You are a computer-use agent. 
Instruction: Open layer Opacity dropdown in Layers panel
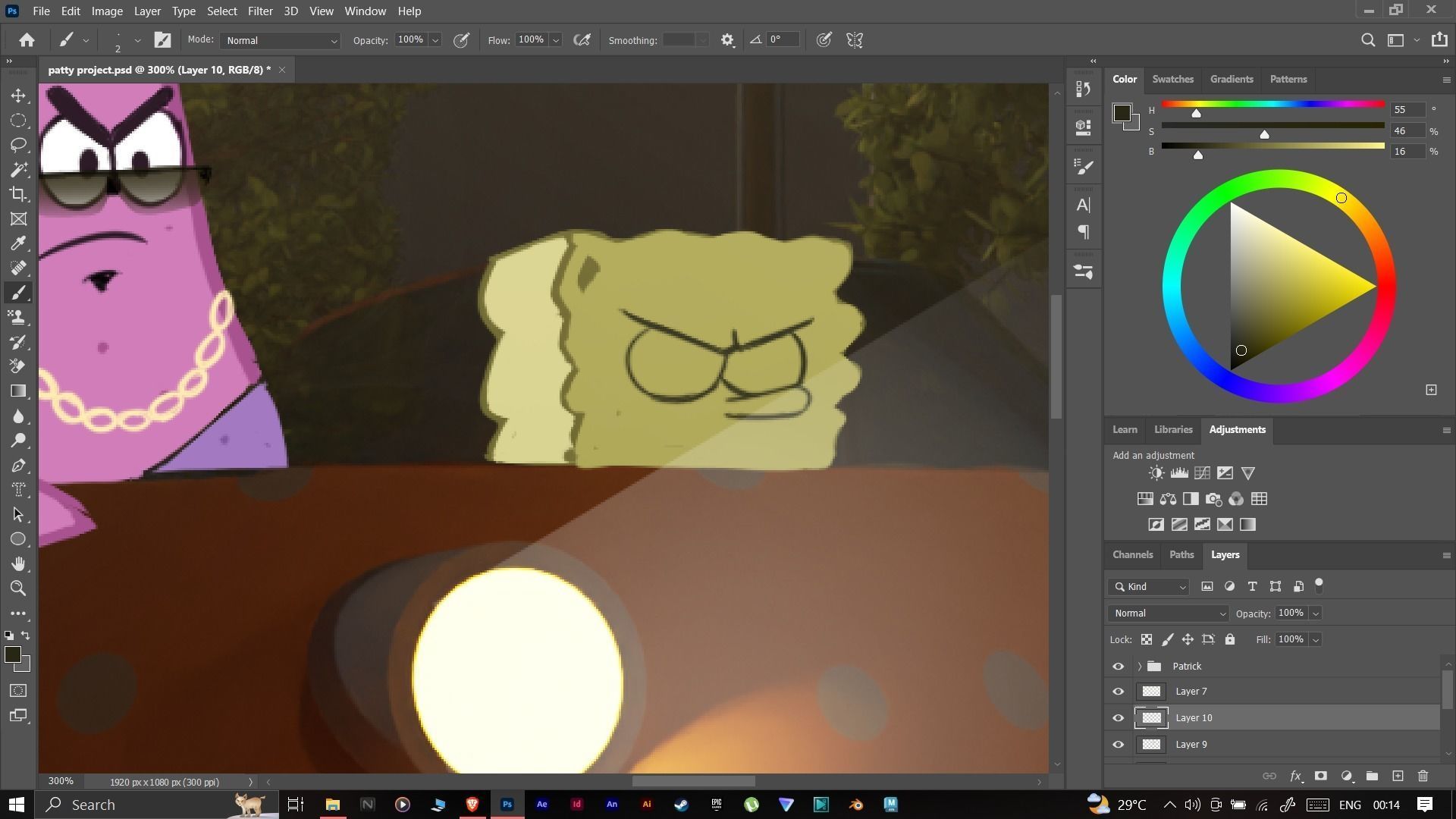pos(1316,613)
